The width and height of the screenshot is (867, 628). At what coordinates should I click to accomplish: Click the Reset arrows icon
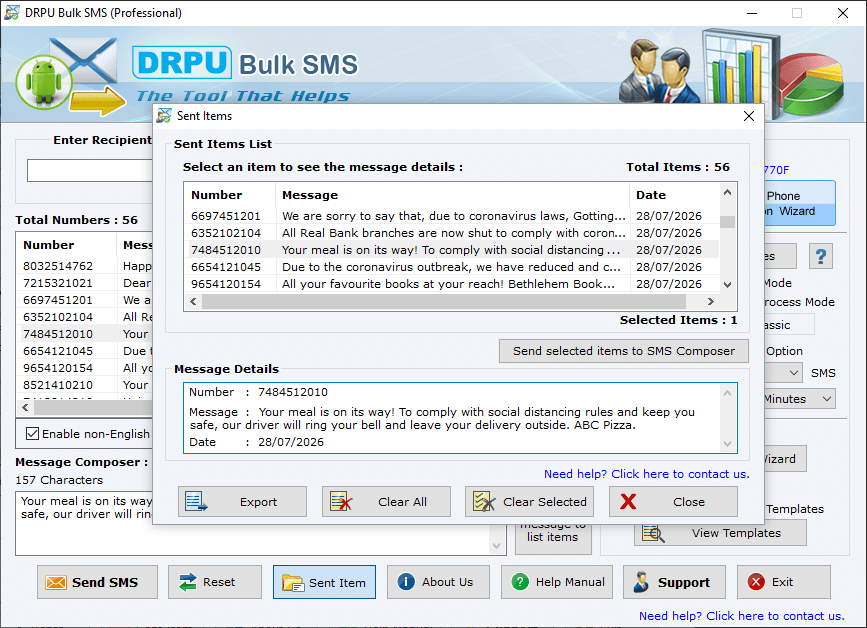click(188, 582)
